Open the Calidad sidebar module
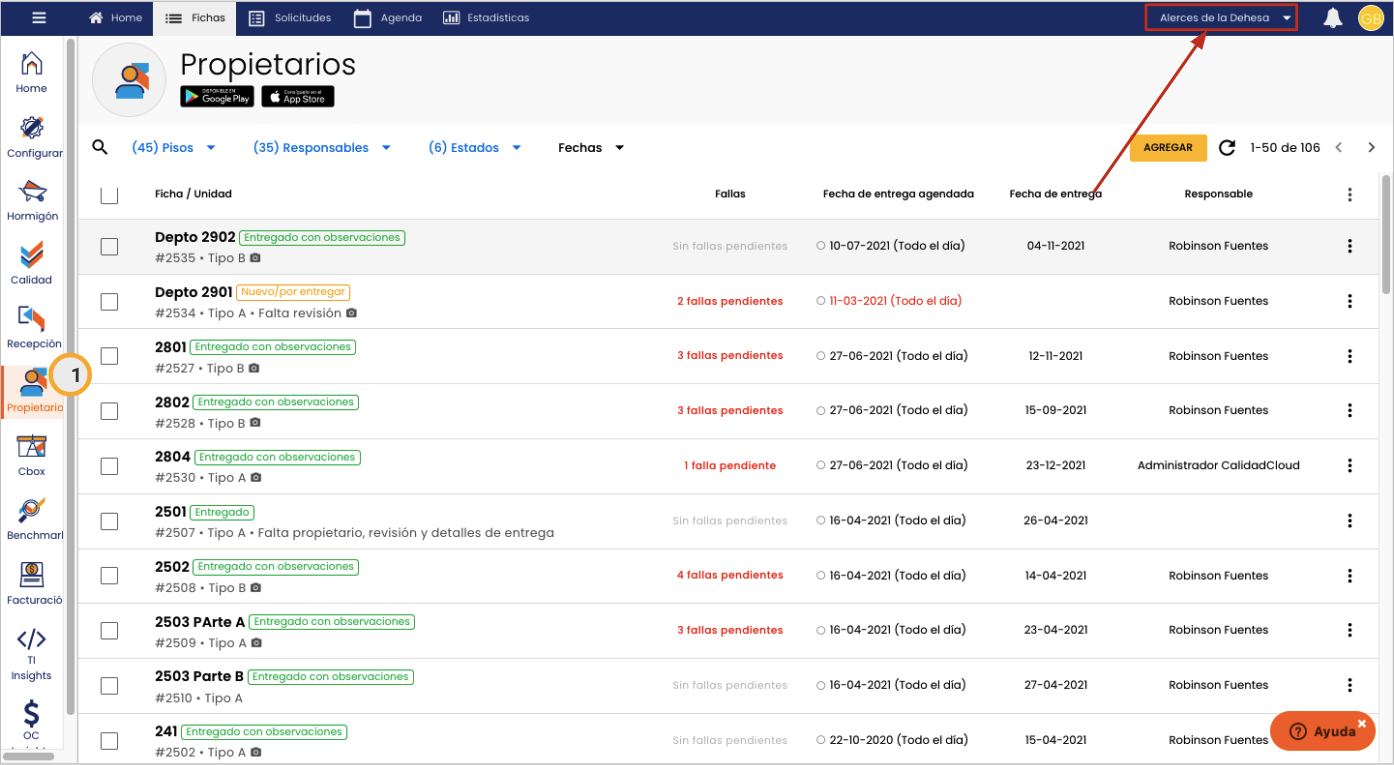Image resolution: width=1394 pixels, height=765 pixels. 32,264
